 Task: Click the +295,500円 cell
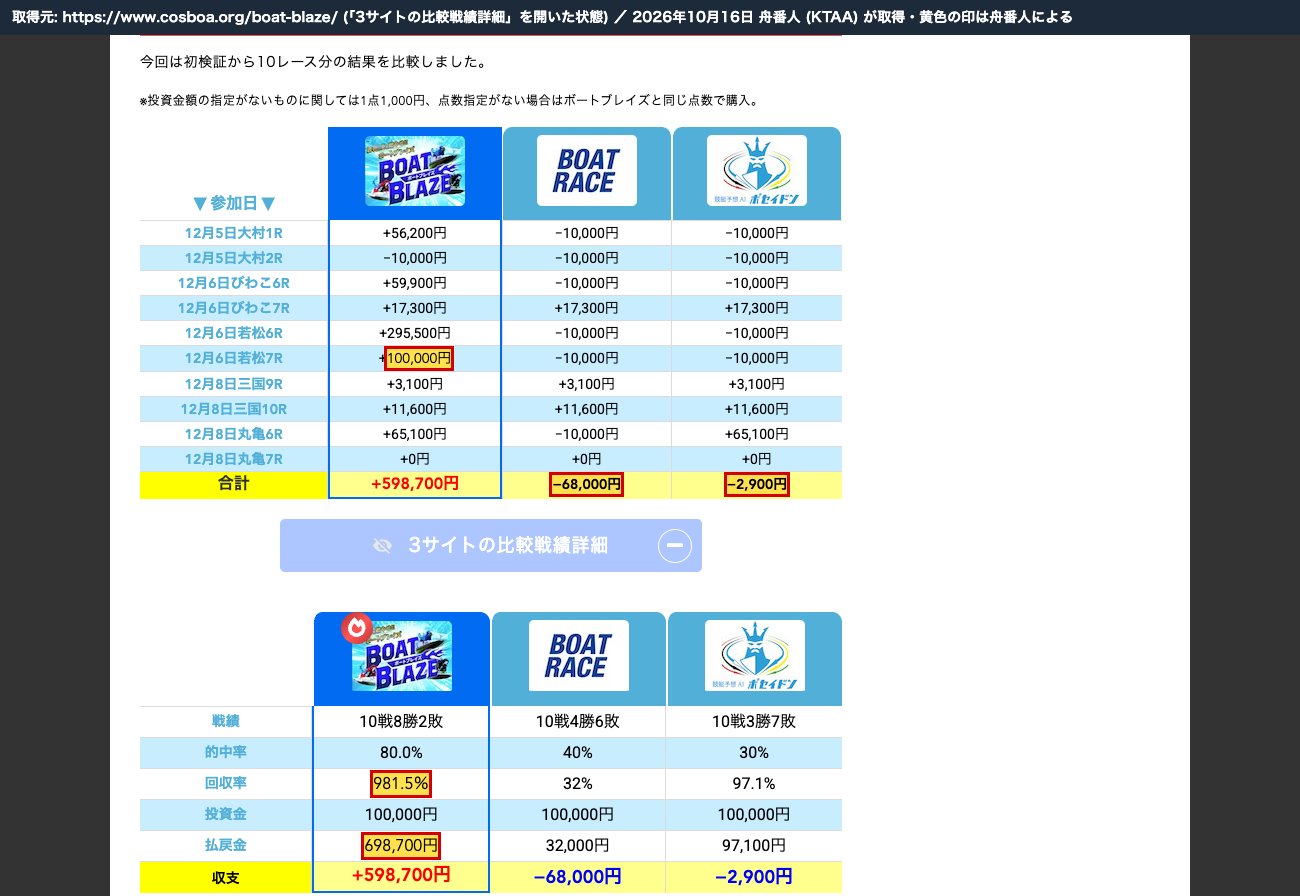point(415,333)
